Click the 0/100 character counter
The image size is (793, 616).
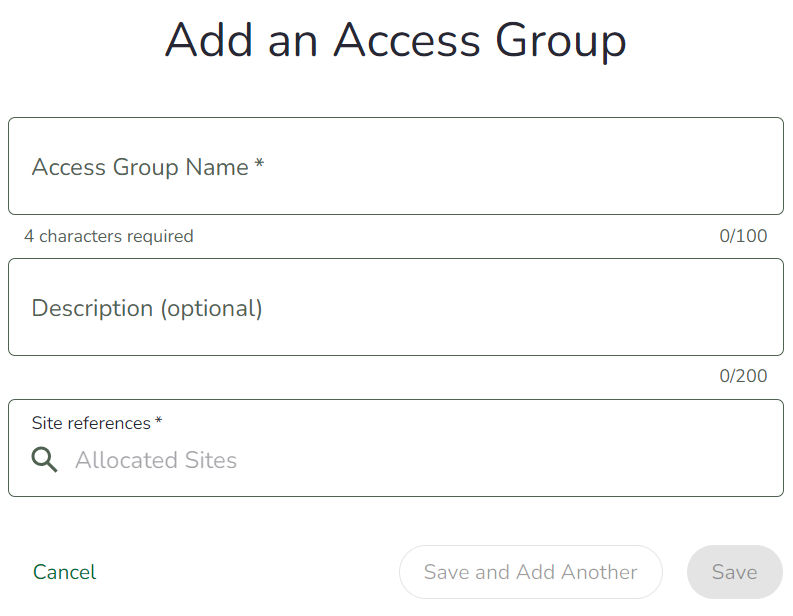743,237
